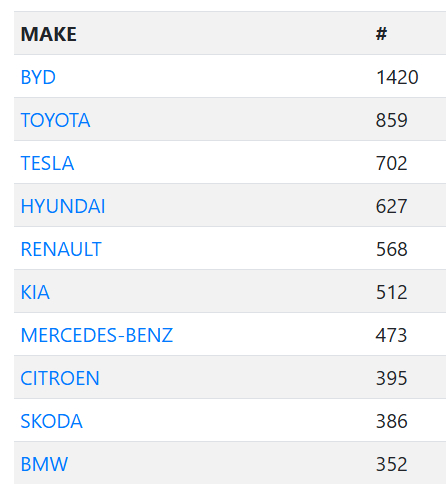
Task: Open the TOYOTA make link
Action: (55, 120)
